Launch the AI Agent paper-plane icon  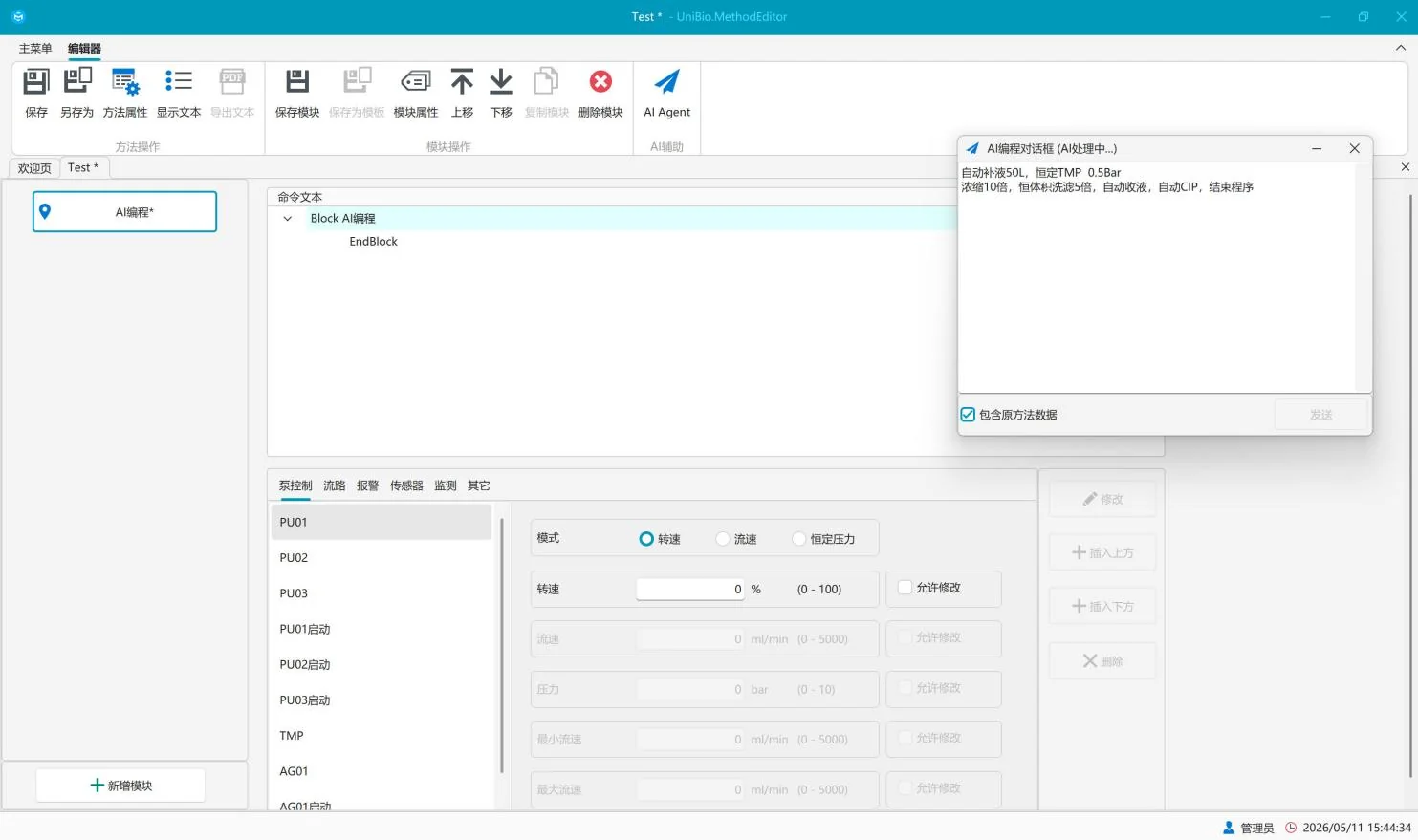[x=666, y=82]
